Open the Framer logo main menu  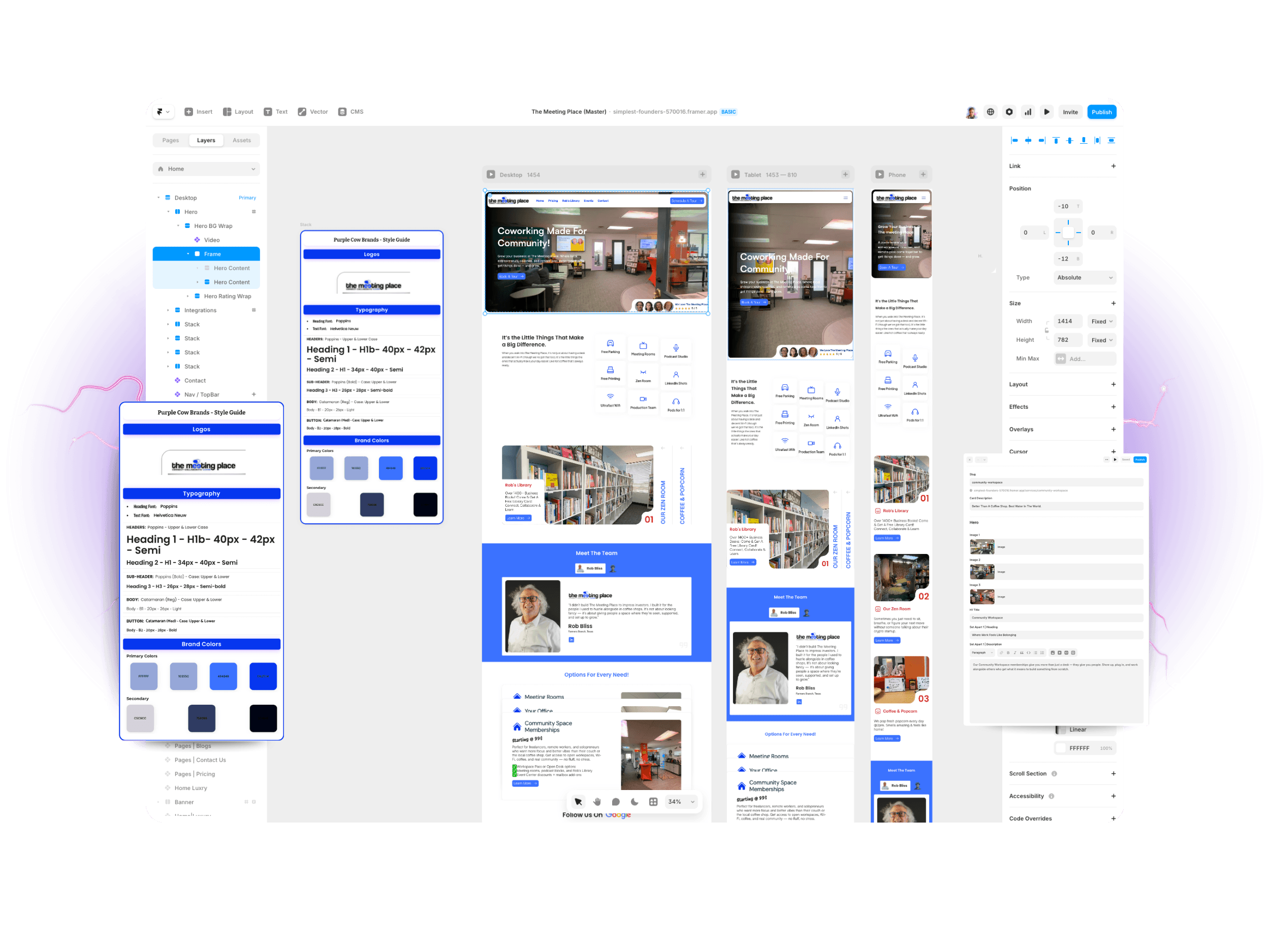(x=163, y=112)
